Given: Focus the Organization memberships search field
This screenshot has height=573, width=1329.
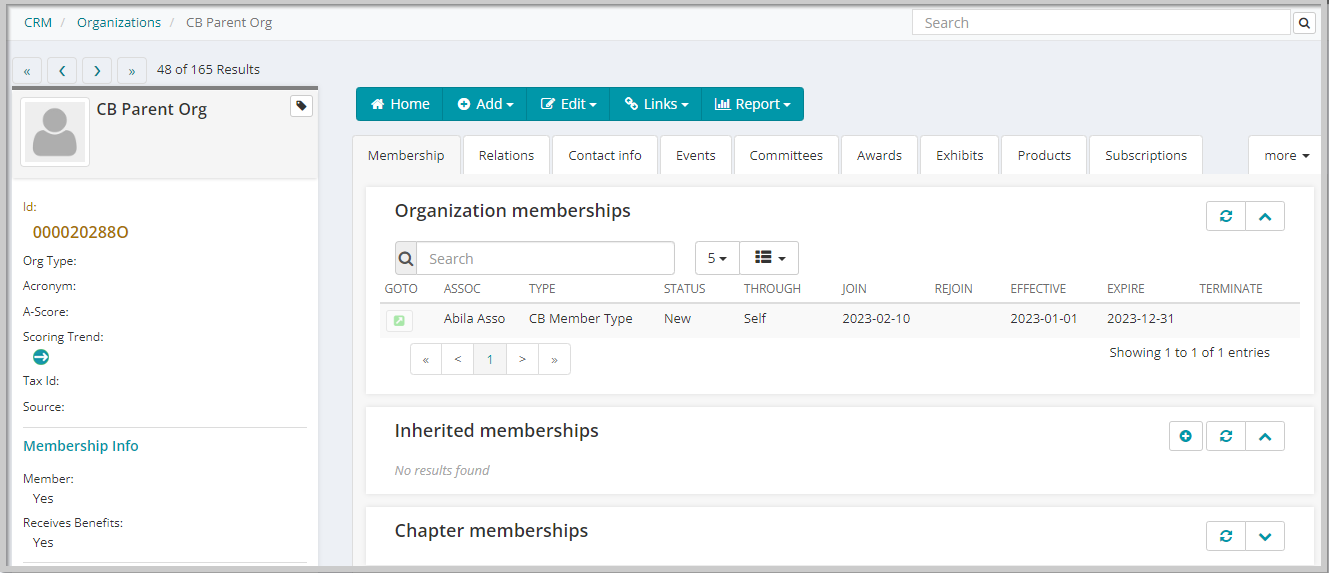Looking at the screenshot, I should (545, 258).
